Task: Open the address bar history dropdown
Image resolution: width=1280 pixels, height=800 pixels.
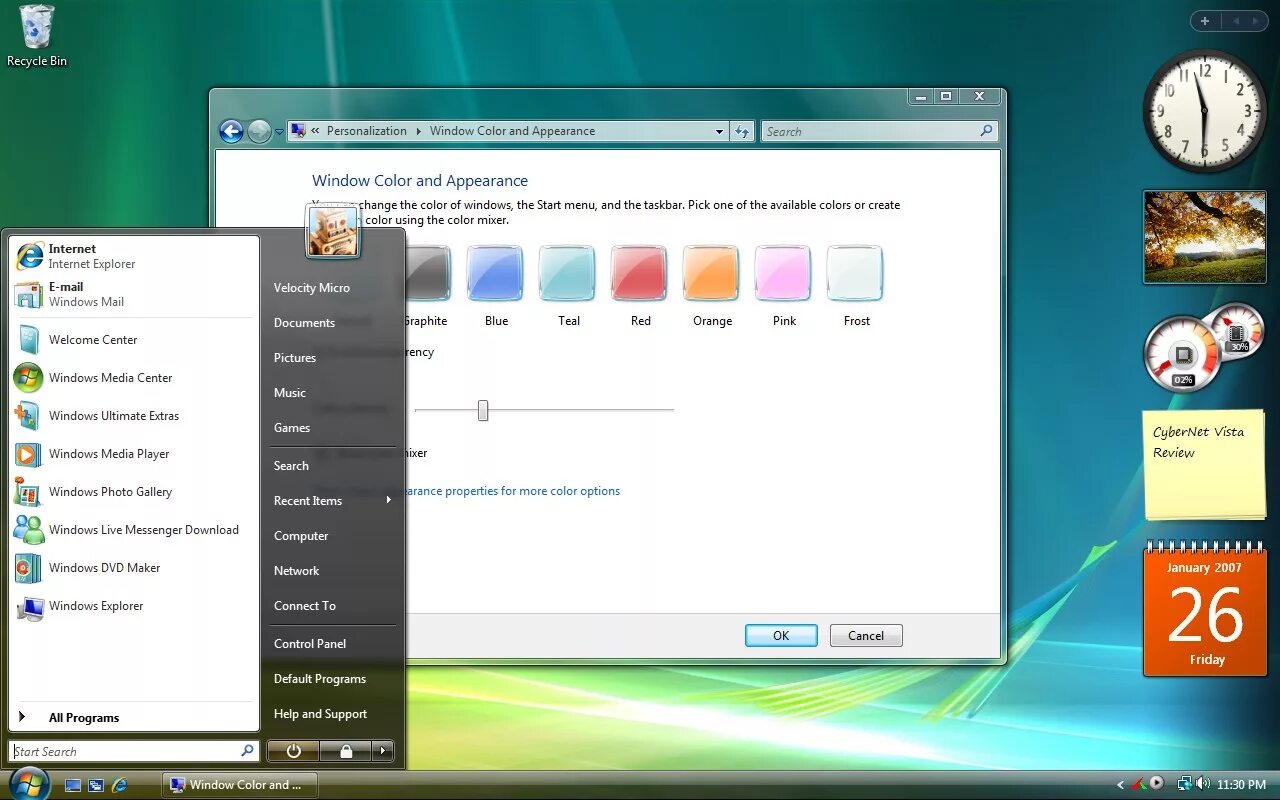Action: point(719,131)
